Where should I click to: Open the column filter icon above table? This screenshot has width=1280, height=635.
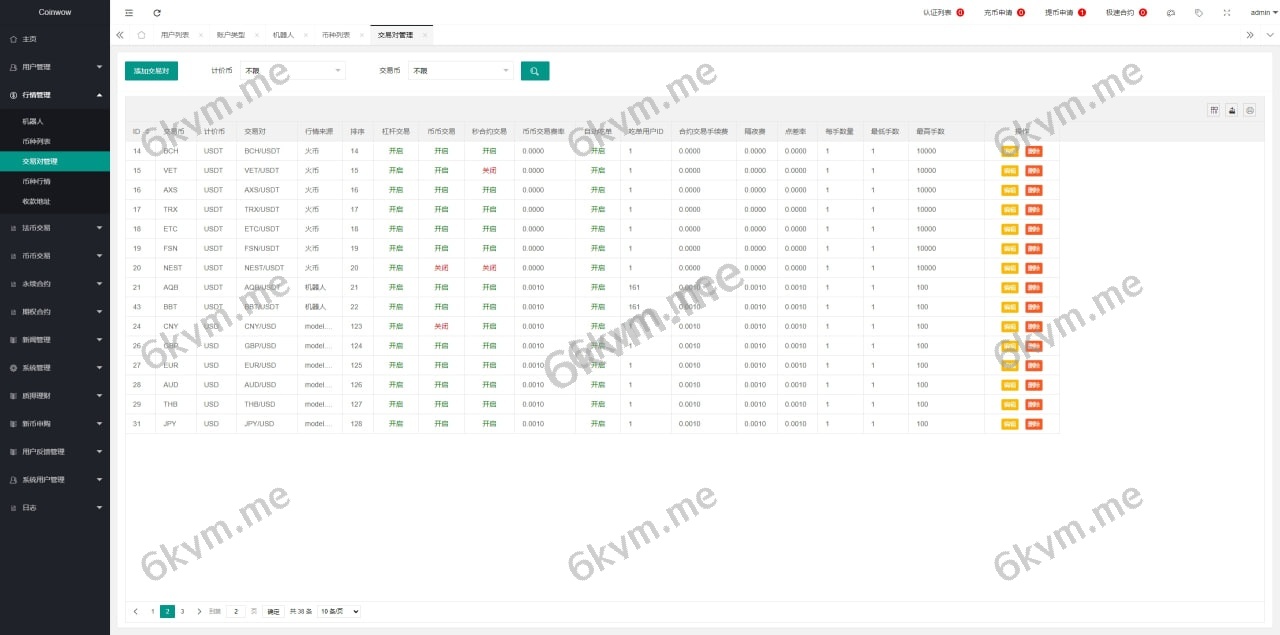[x=1214, y=110]
